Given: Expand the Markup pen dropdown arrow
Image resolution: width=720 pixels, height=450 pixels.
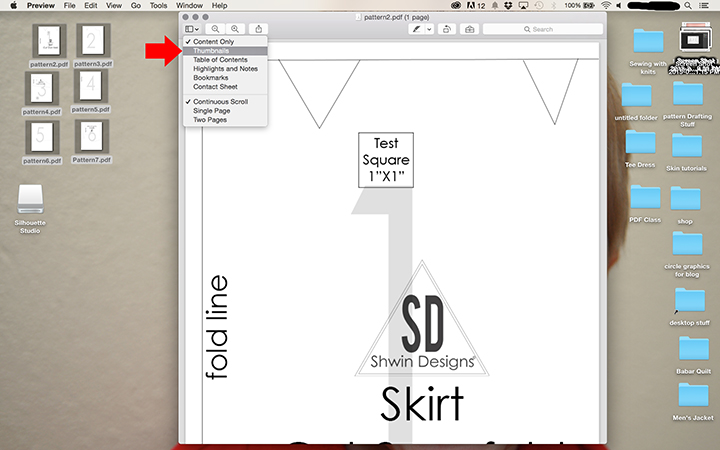Looking at the screenshot, I should click(429, 29).
